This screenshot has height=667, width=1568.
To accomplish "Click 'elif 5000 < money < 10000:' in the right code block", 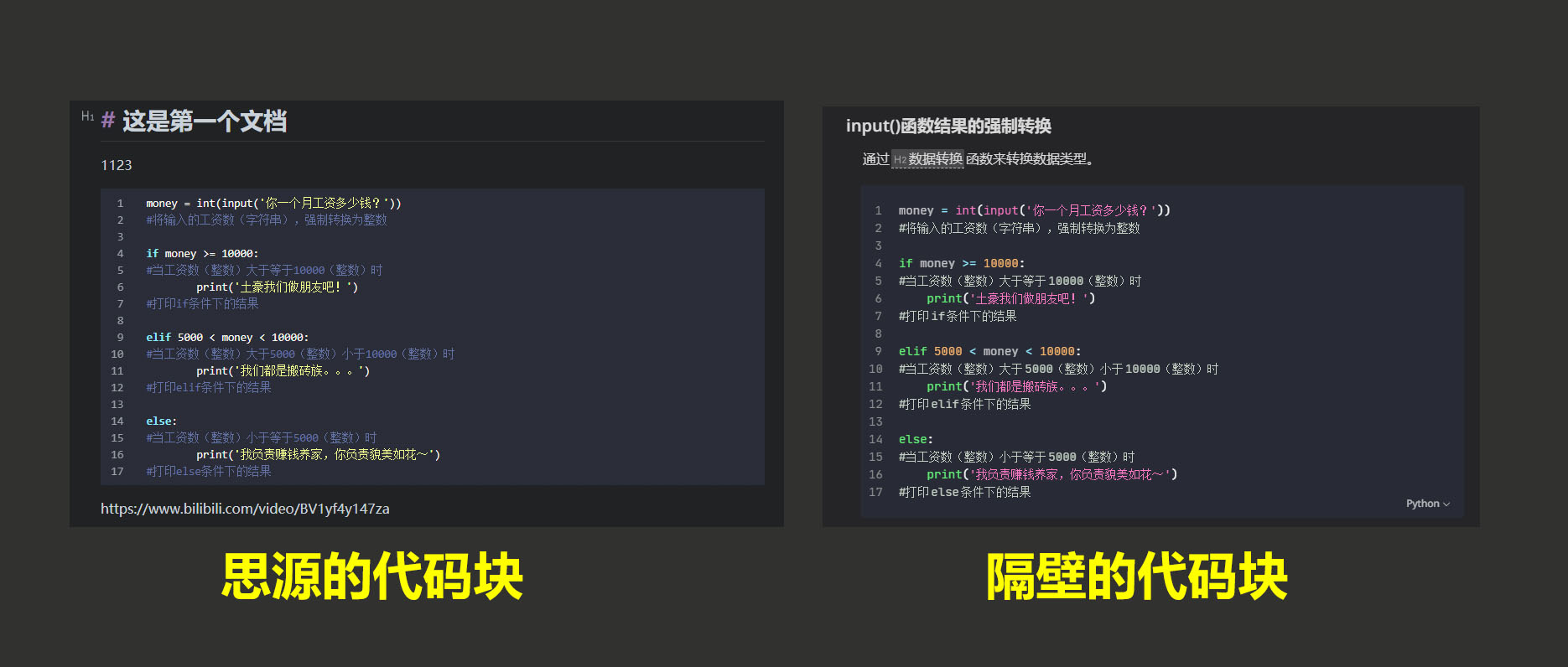I will [990, 351].
